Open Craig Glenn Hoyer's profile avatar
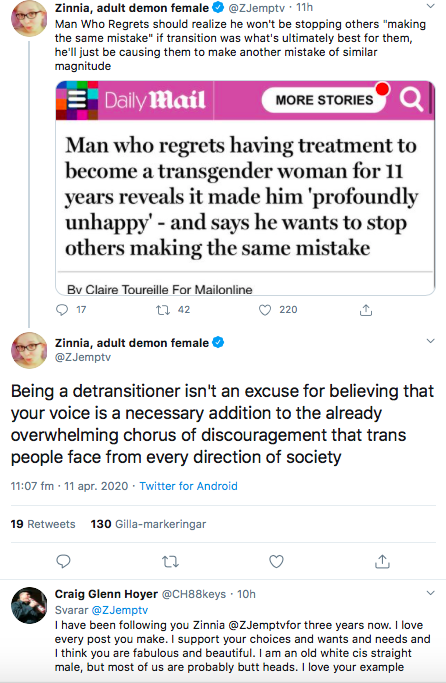 pos(29,605)
